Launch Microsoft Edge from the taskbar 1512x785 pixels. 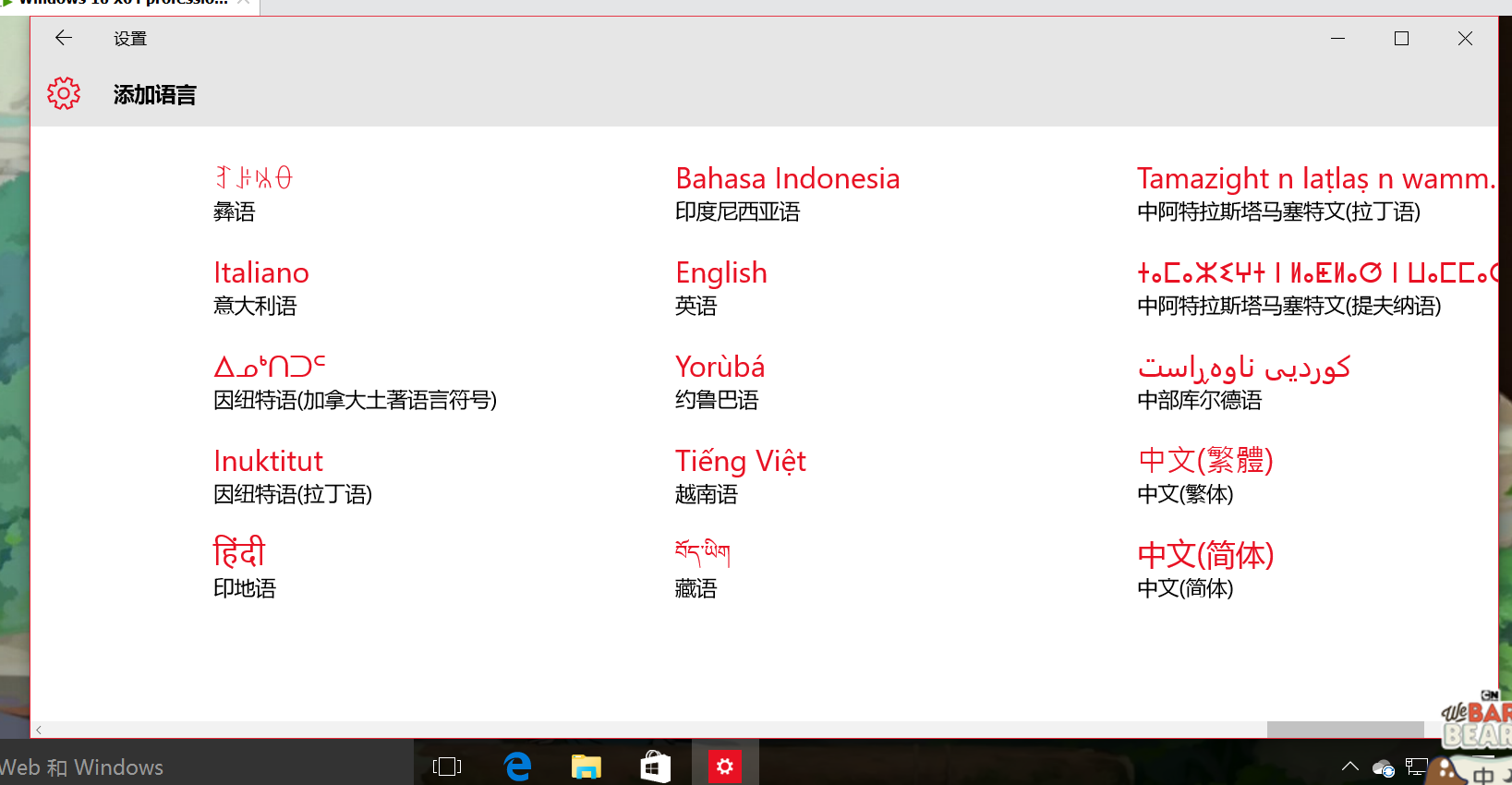coord(517,766)
